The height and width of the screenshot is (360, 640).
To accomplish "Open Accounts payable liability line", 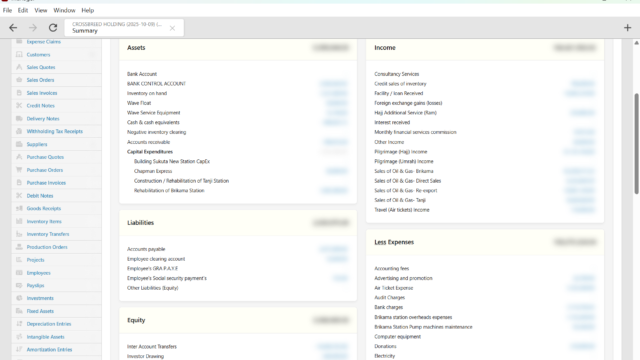I will [x=146, y=249].
